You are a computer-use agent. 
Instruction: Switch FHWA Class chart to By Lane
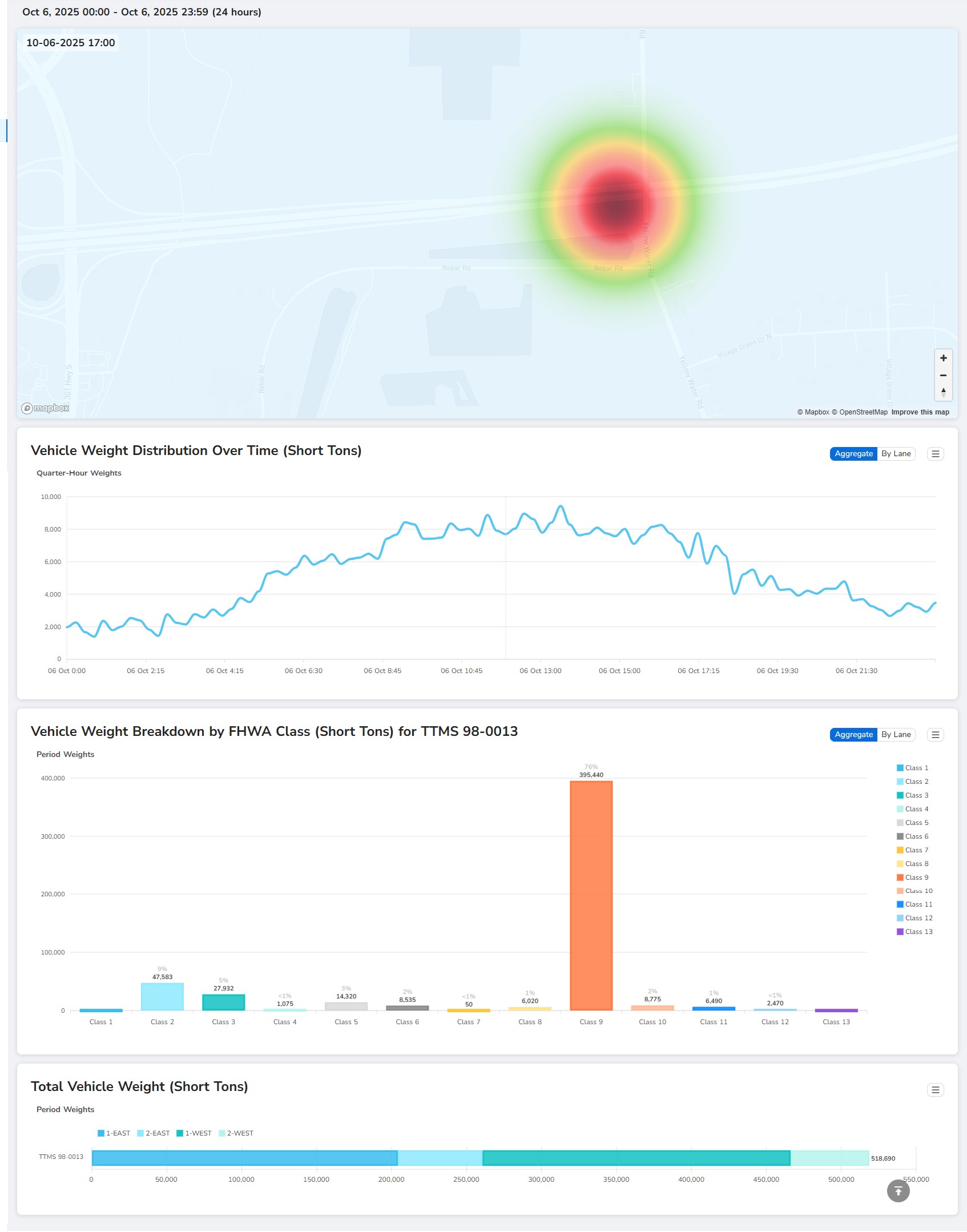click(896, 735)
